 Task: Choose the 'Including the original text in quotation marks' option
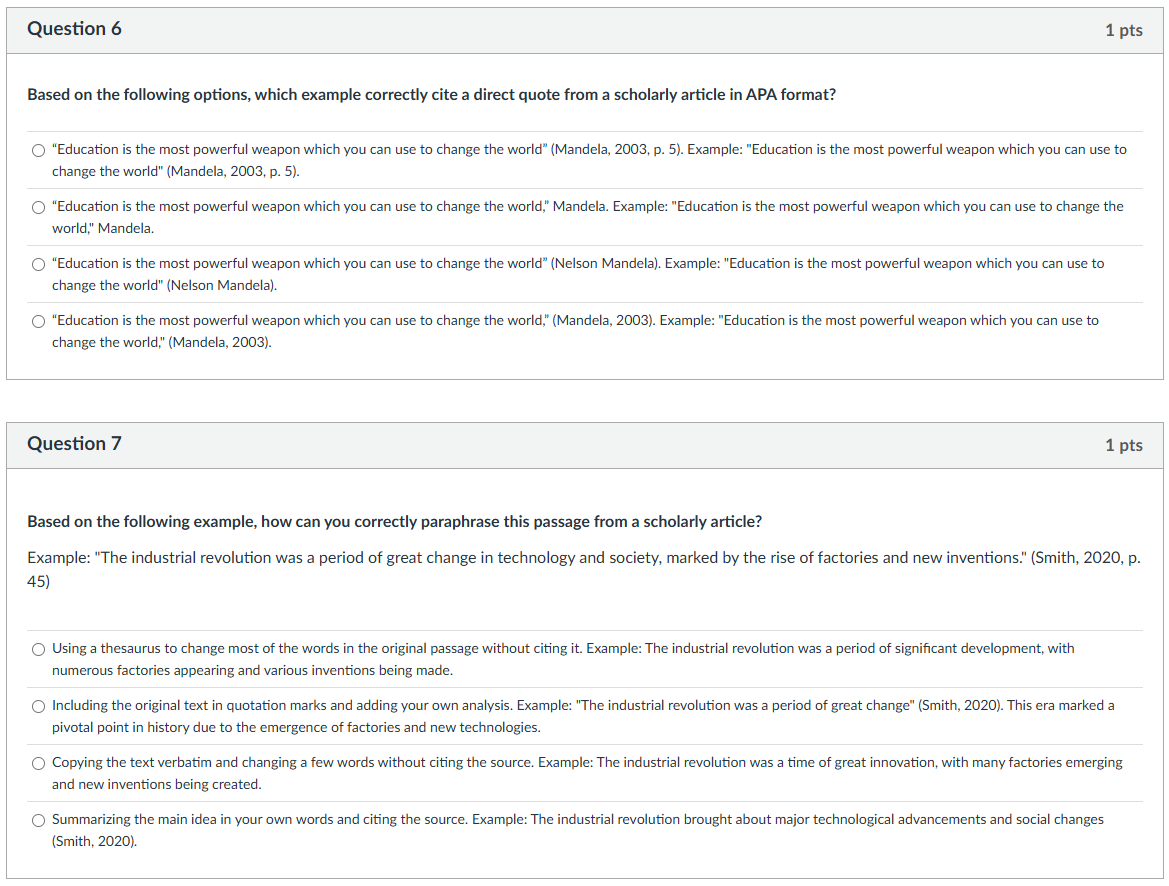(x=39, y=706)
